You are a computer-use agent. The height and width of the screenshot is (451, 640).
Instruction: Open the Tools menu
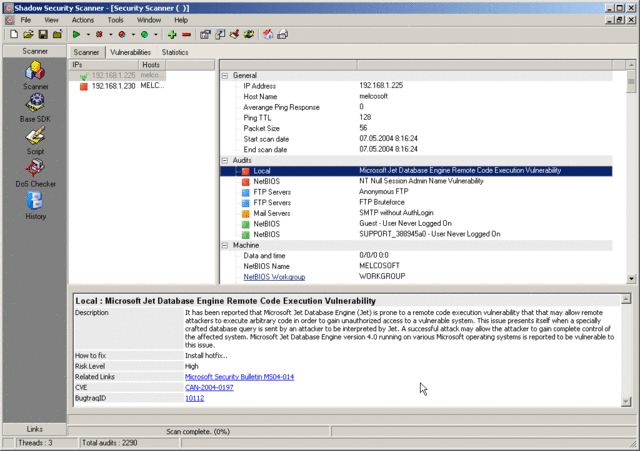116,20
